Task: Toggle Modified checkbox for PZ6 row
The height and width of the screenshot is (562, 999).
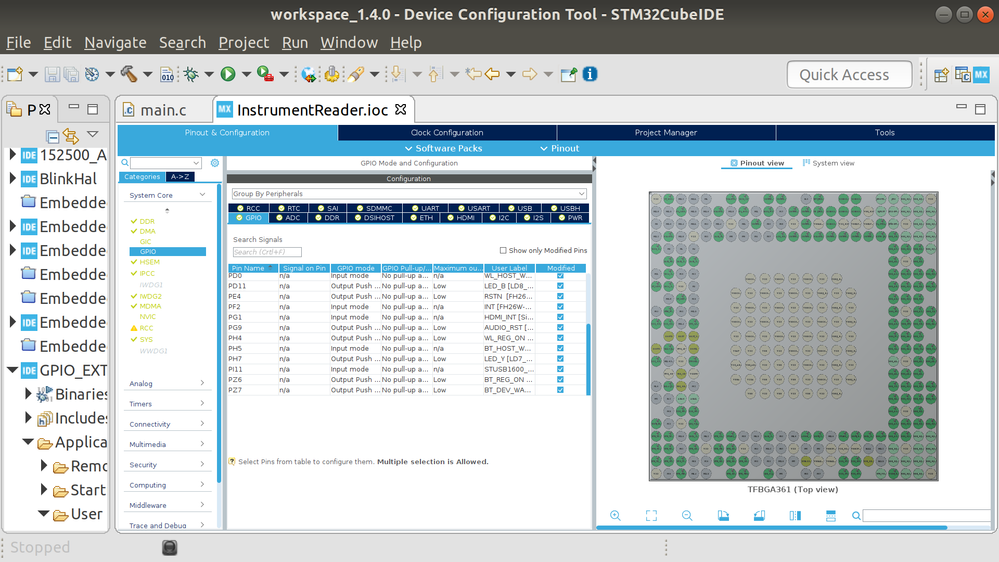Action: pyautogui.click(x=561, y=379)
